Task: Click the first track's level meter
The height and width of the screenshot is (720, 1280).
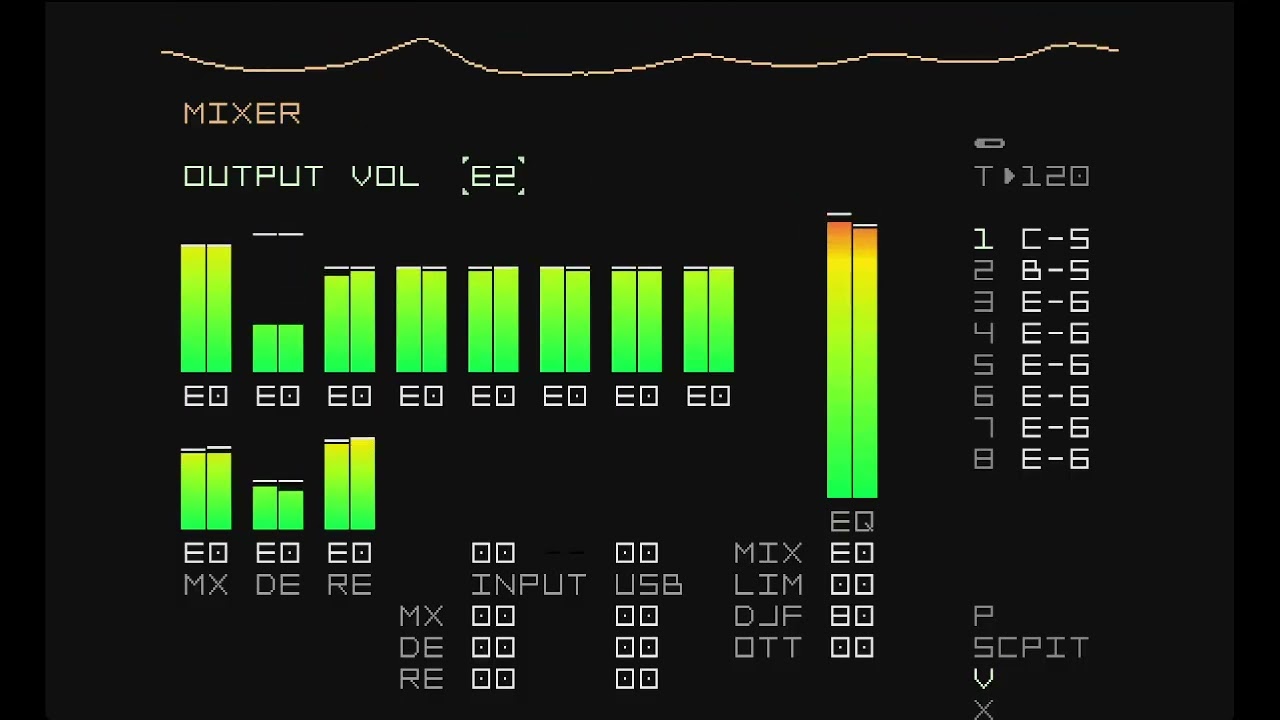Action: (x=206, y=308)
